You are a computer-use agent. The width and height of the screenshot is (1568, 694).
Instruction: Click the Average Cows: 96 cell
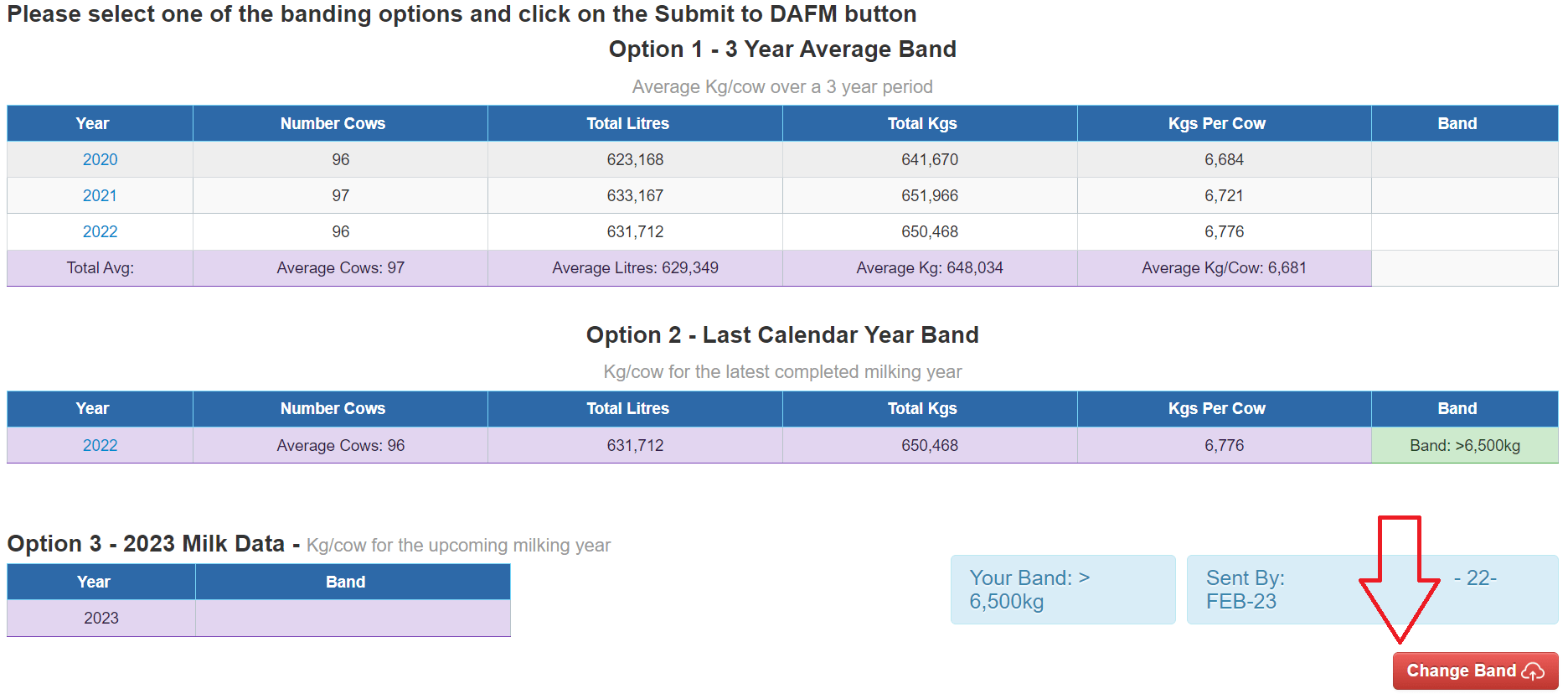[340, 445]
